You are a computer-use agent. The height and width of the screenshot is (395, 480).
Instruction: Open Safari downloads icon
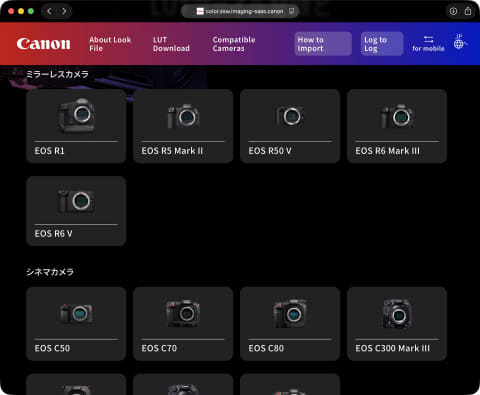(453, 11)
